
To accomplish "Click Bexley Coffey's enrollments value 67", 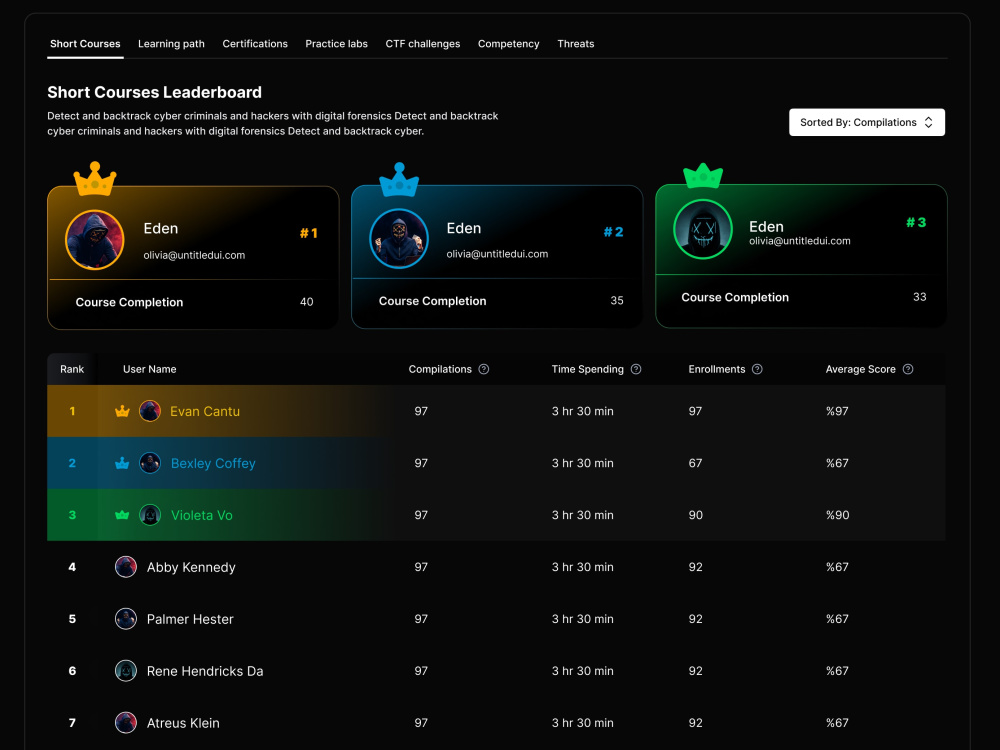I will pos(695,463).
